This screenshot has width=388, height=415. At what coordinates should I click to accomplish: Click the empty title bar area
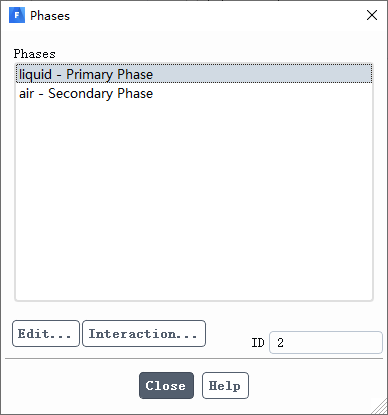click(x=217, y=15)
